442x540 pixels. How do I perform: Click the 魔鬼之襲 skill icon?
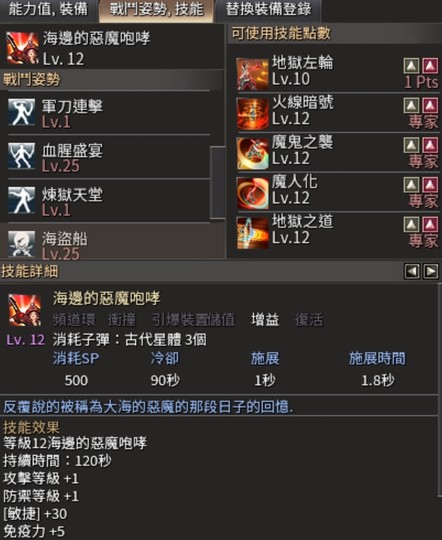pos(253,154)
